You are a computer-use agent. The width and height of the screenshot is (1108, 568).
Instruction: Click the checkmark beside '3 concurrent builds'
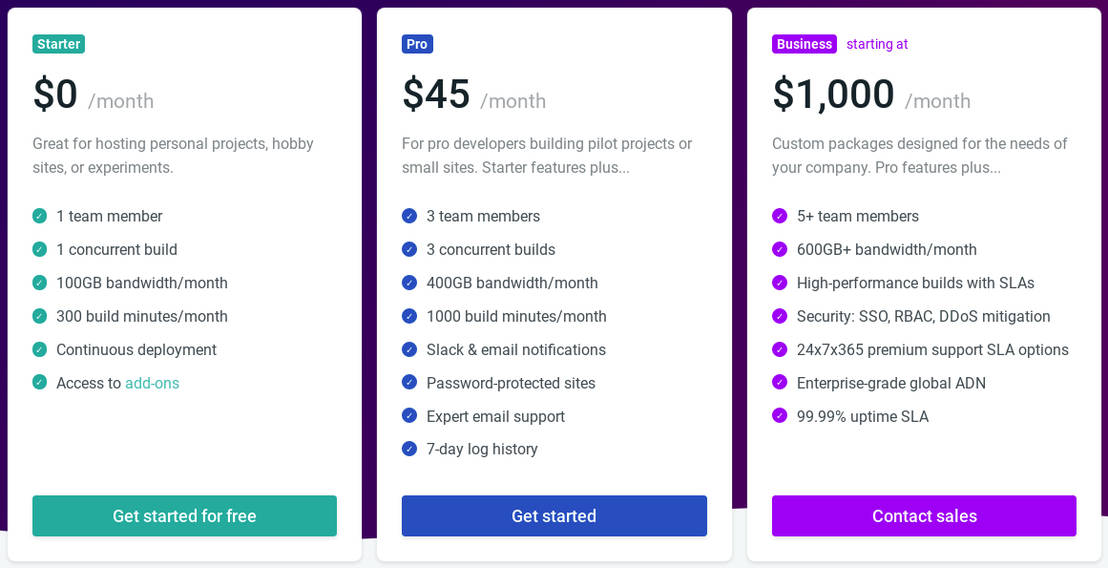point(409,249)
